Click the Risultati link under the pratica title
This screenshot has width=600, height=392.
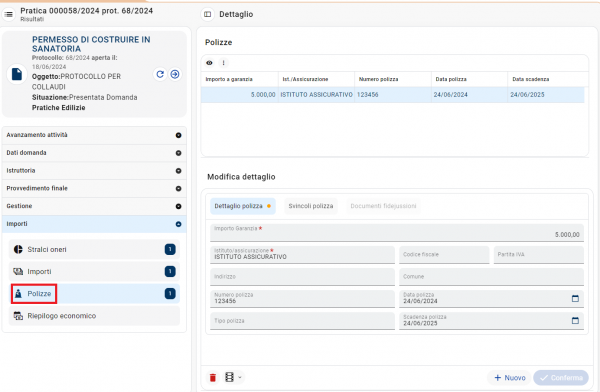pos(32,19)
